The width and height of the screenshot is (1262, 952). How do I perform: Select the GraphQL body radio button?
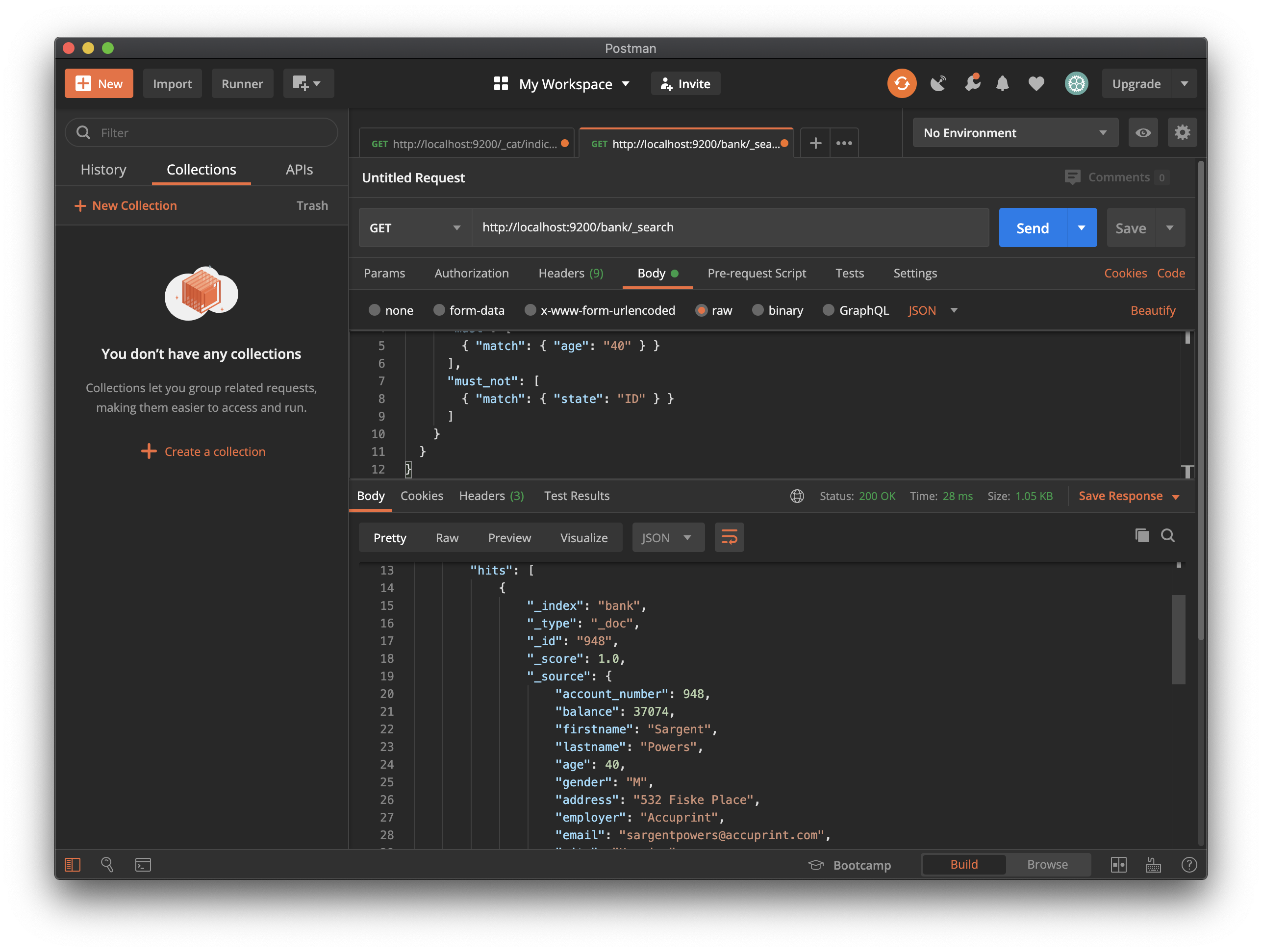tap(829, 310)
